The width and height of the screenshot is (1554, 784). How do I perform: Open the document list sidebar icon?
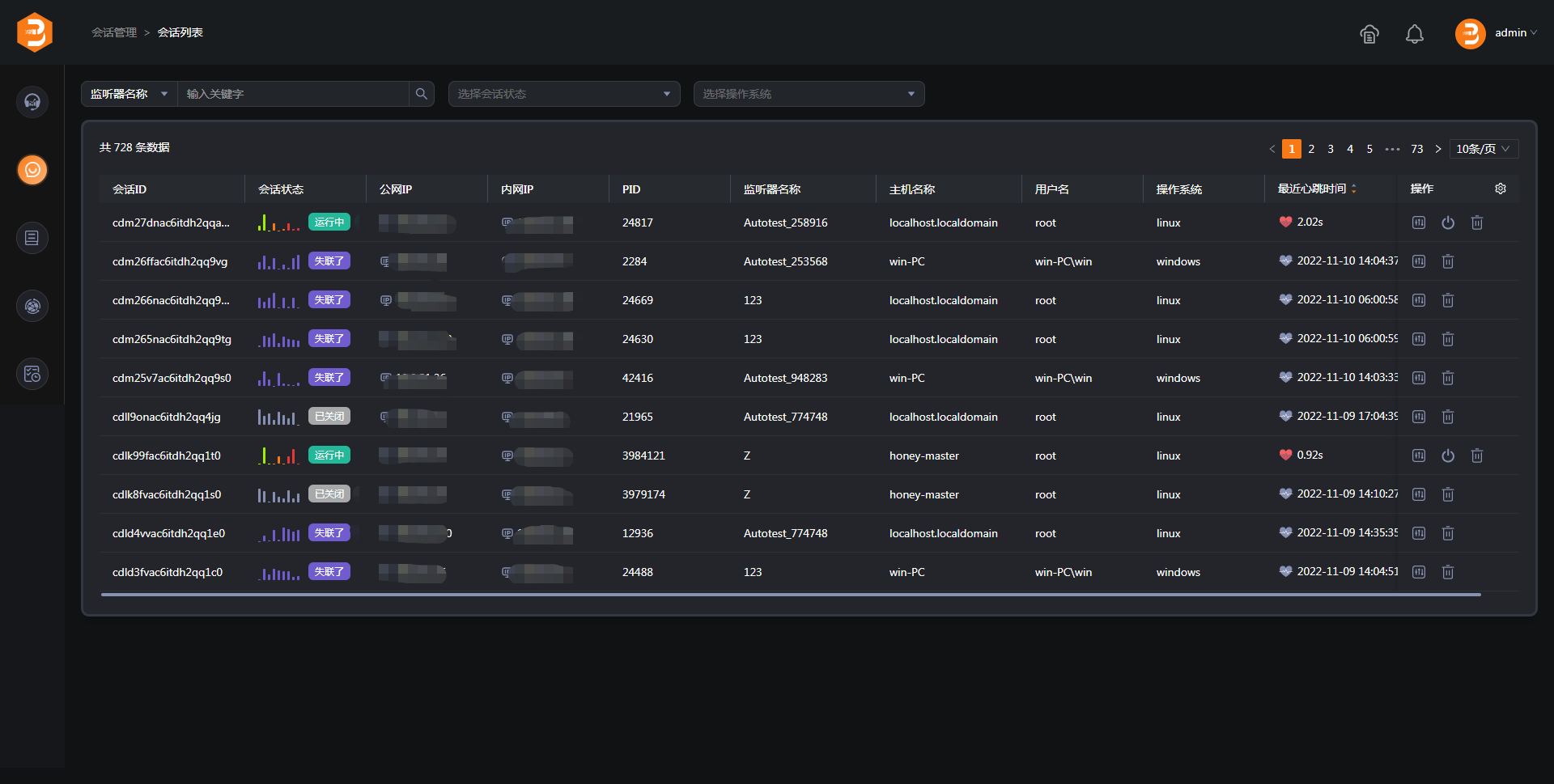(x=32, y=238)
